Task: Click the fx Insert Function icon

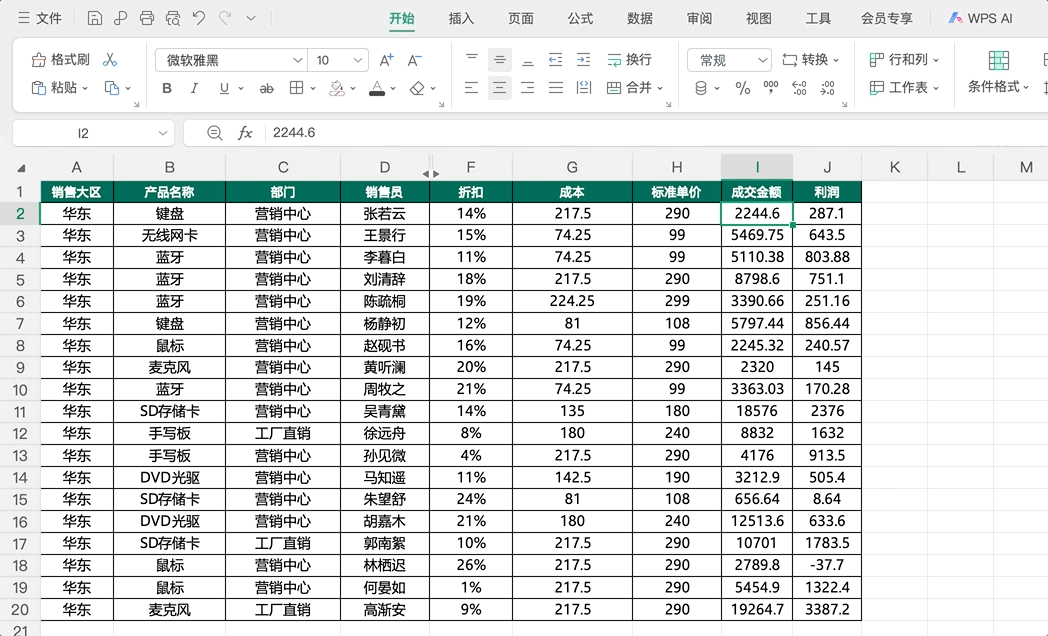Action: pos(245,133)
